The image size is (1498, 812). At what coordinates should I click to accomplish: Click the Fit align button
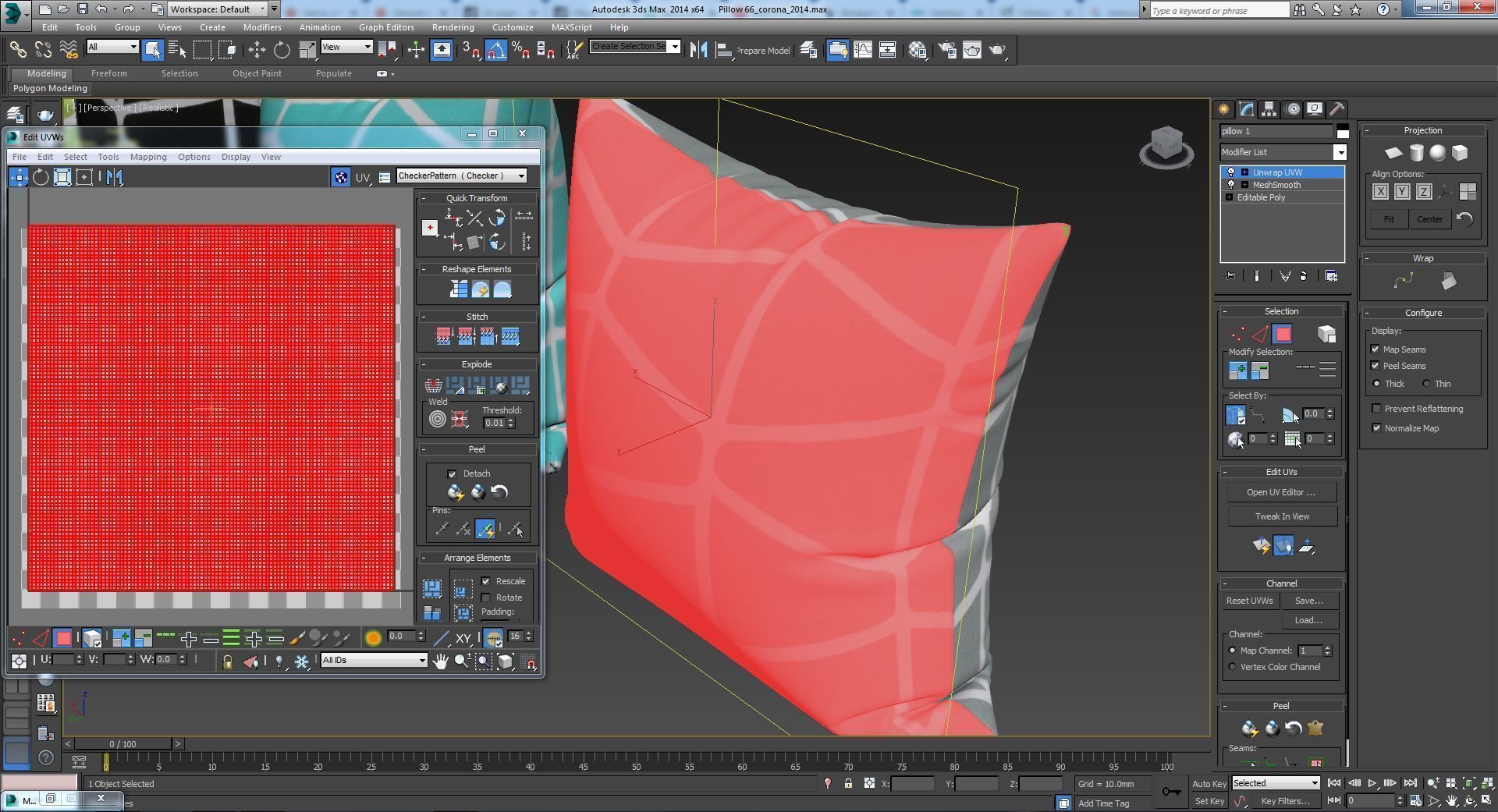[1389, 219]
